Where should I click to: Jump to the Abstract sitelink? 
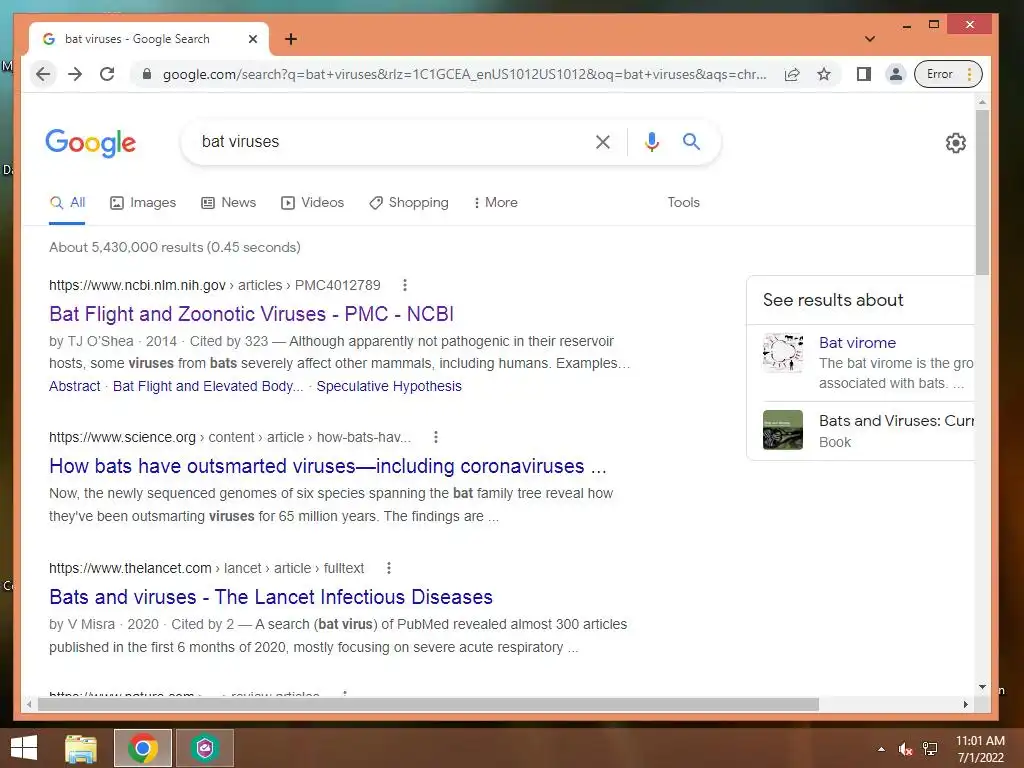click(74, 386)
